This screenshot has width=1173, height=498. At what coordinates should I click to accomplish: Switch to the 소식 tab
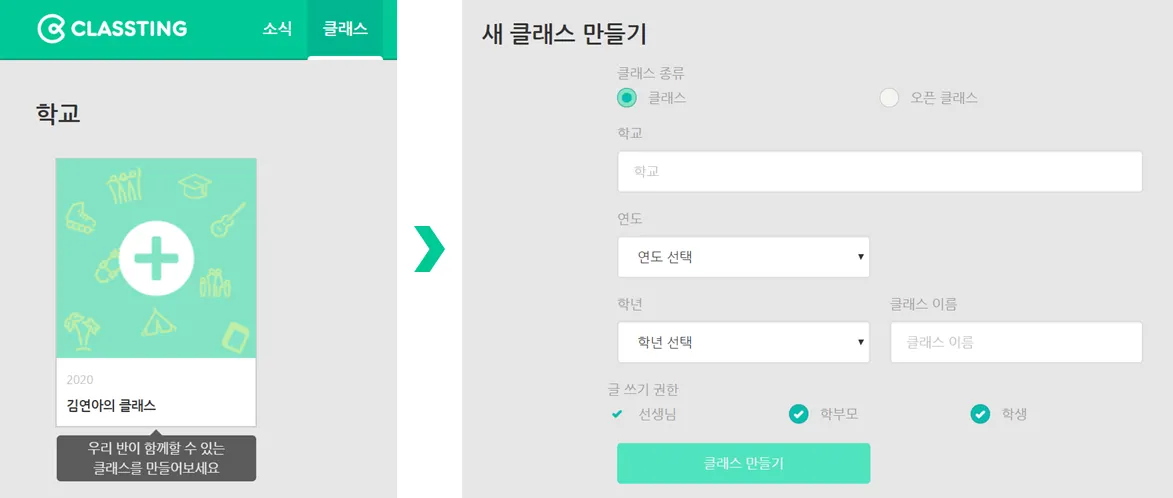click(277, 29)
